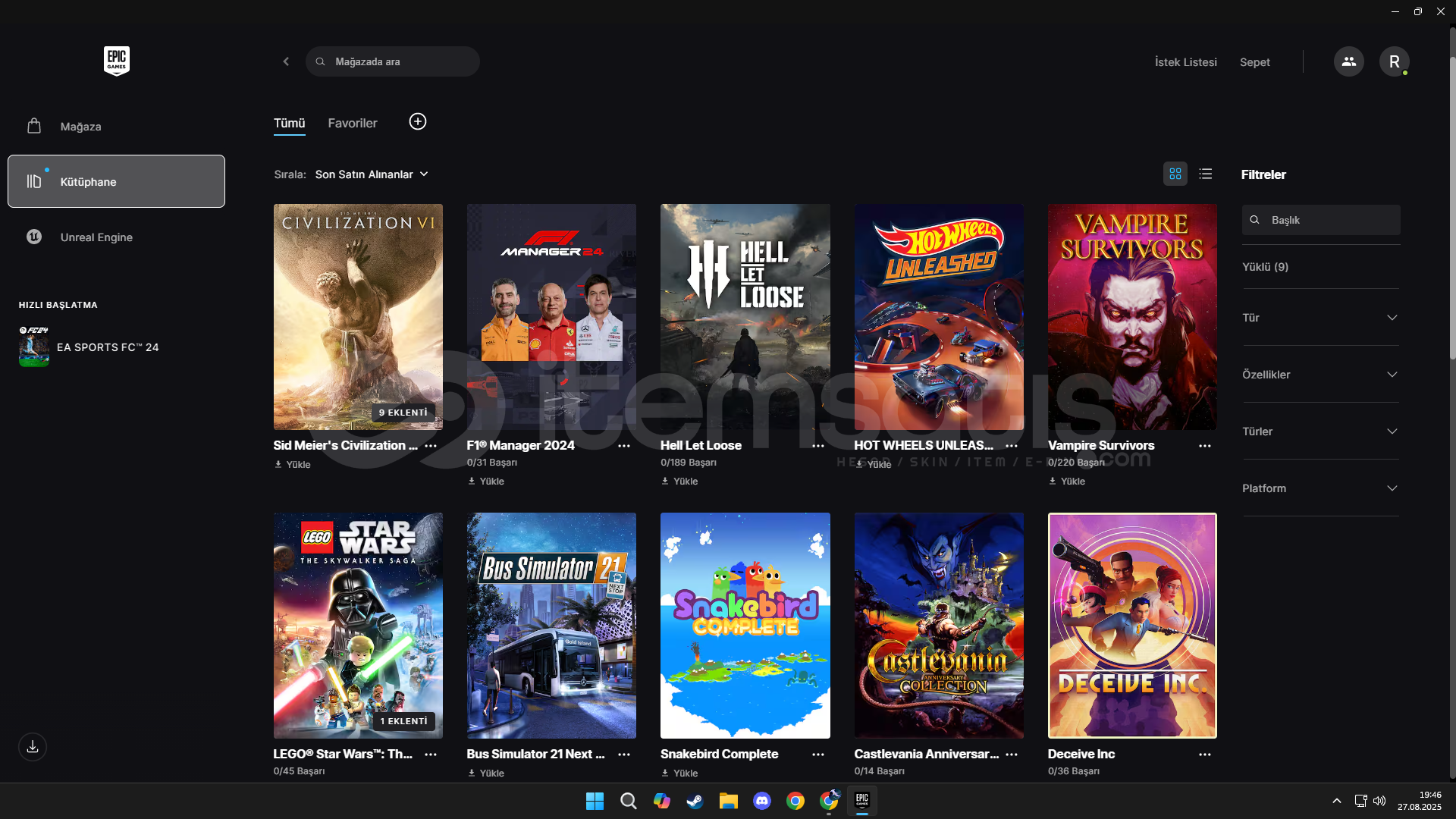Click Yükle under F1 Manager 2024
This screenshot has width=1456, height=819.
pyautogui.click(x=486, y=482)
